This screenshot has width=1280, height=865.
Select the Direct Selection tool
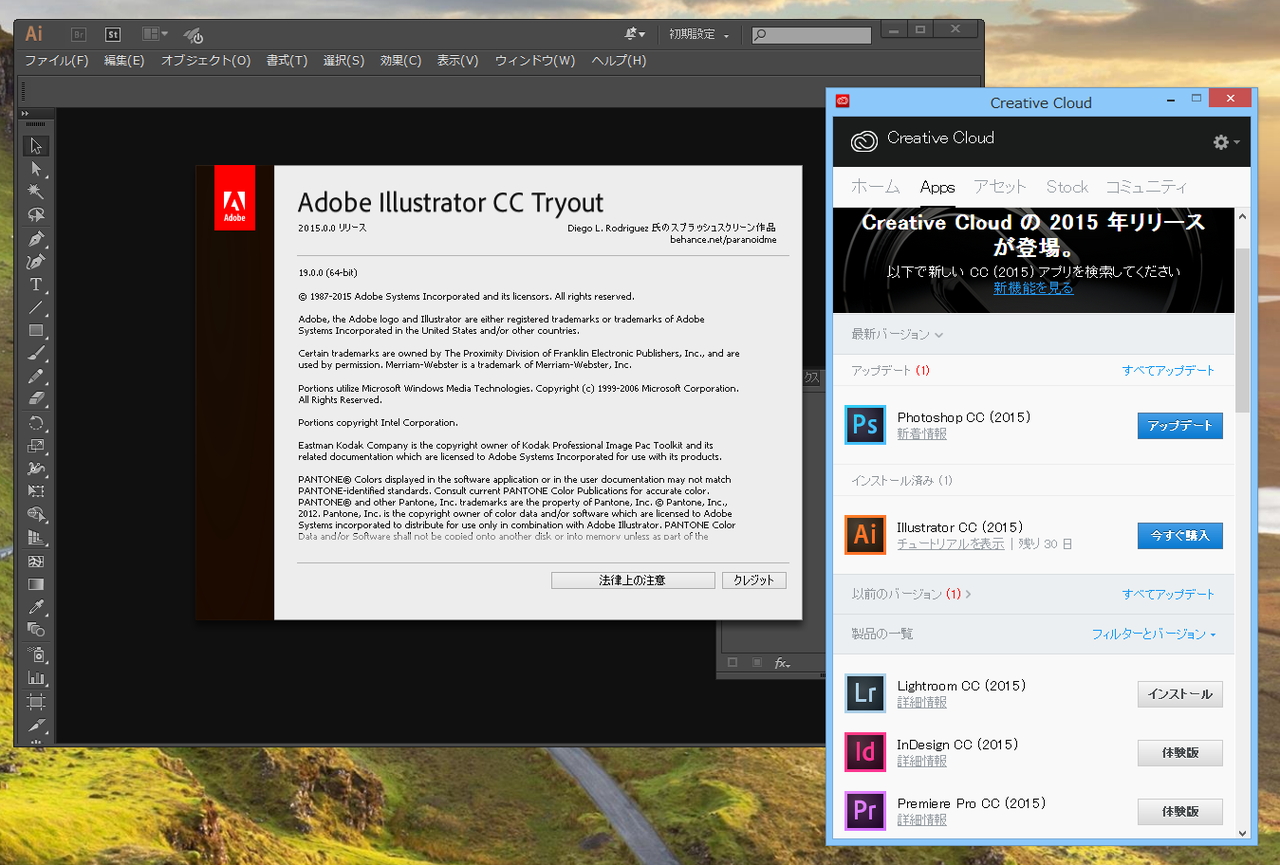tap(36, 169)
